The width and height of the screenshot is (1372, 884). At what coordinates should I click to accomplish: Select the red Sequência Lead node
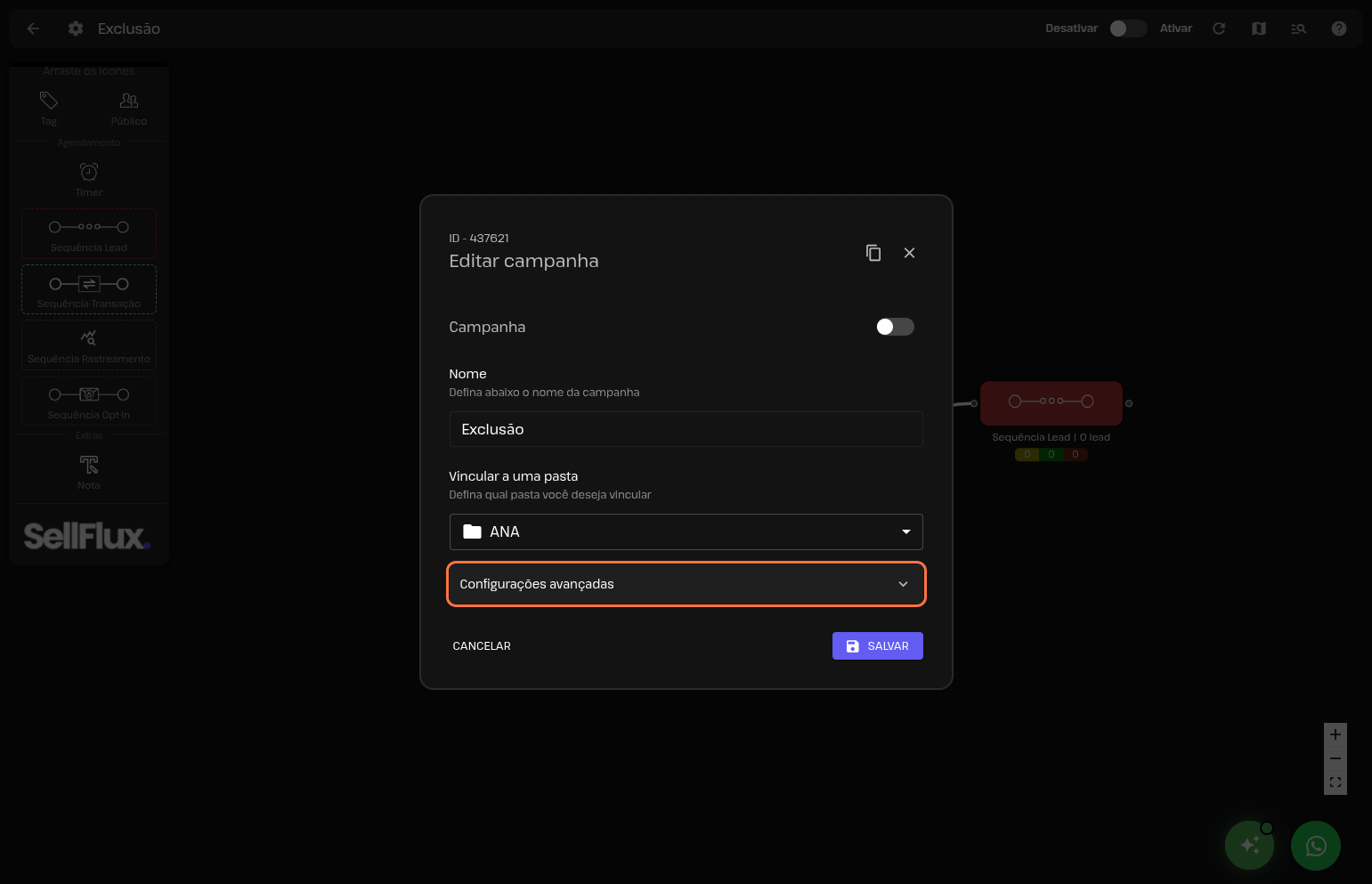(x=1051, y=402)
